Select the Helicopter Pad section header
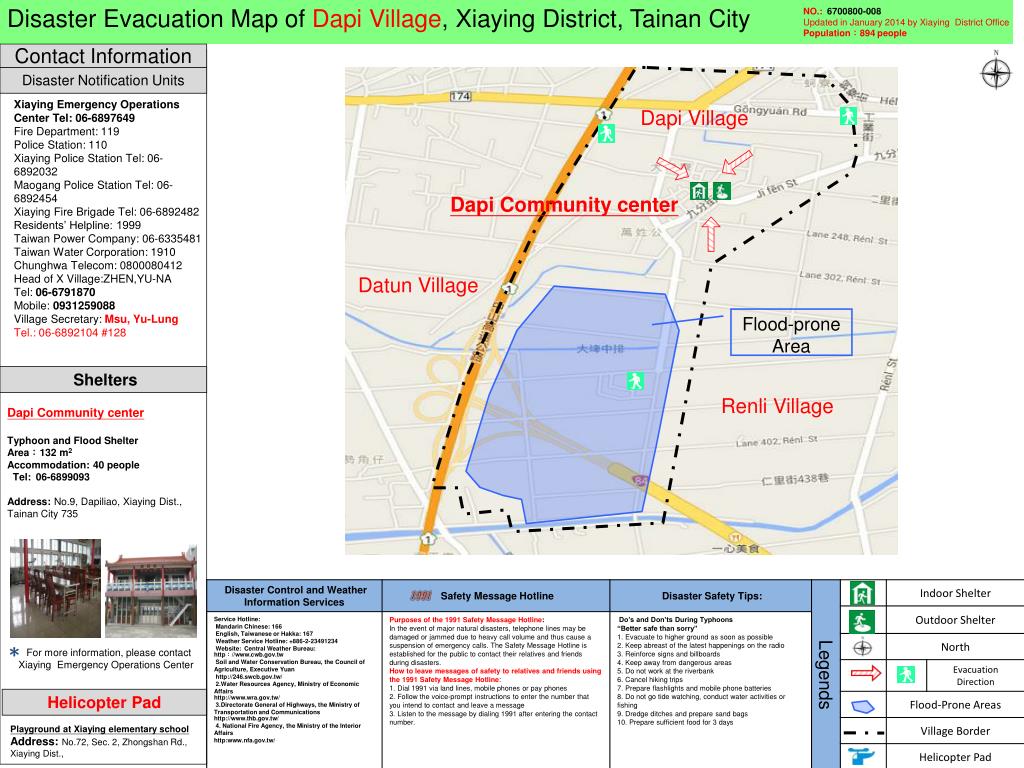The width and height of the screenshot is (1024, 768). [x=103, y=702]
